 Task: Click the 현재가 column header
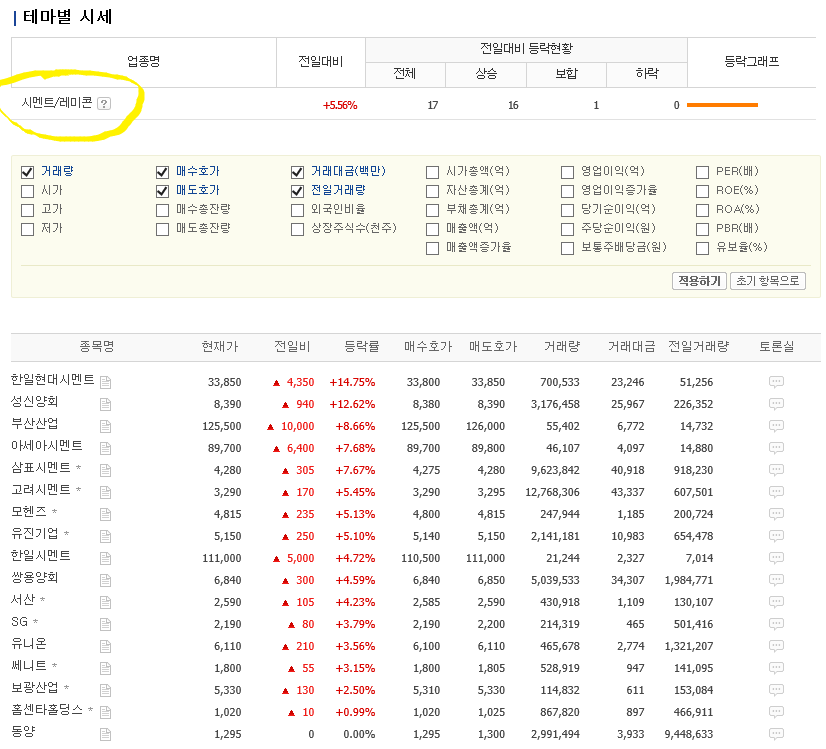pyautogui.click(x=219, y=347)
